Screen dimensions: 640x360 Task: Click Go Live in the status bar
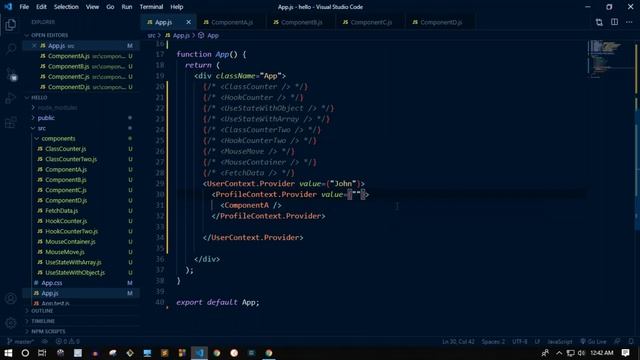click(593, 341)
